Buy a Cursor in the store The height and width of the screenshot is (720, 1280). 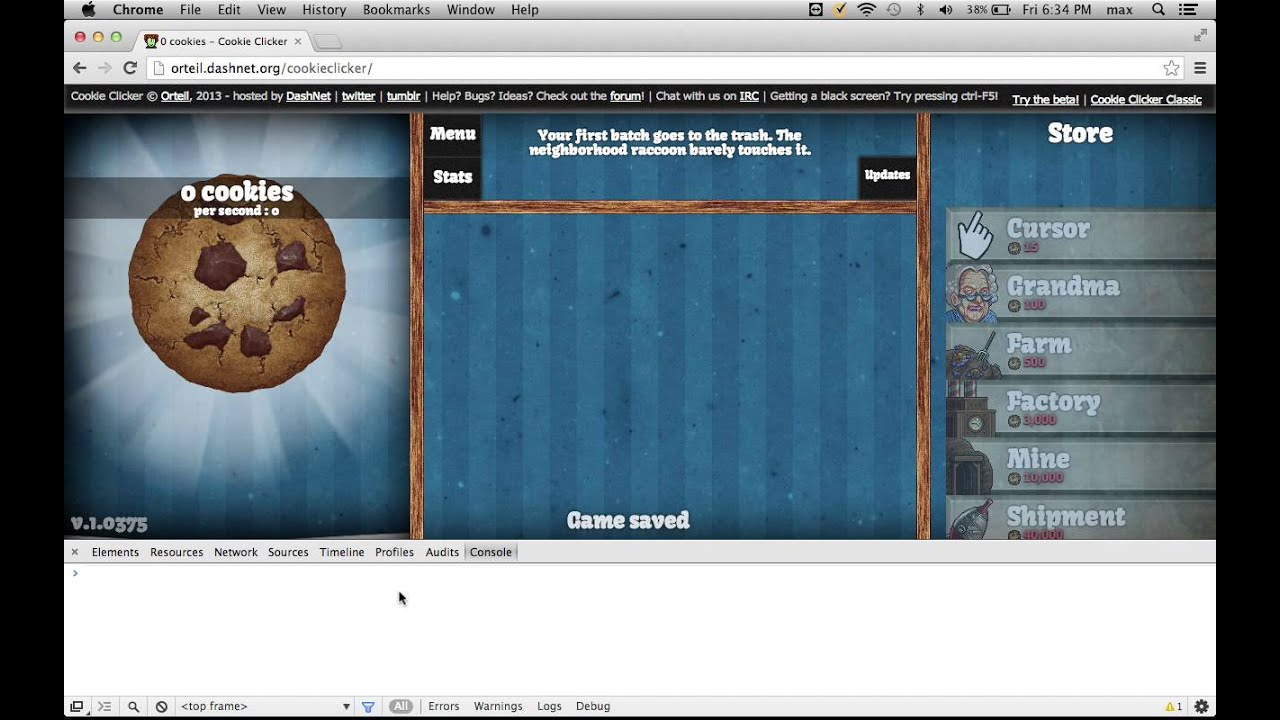1081,236
